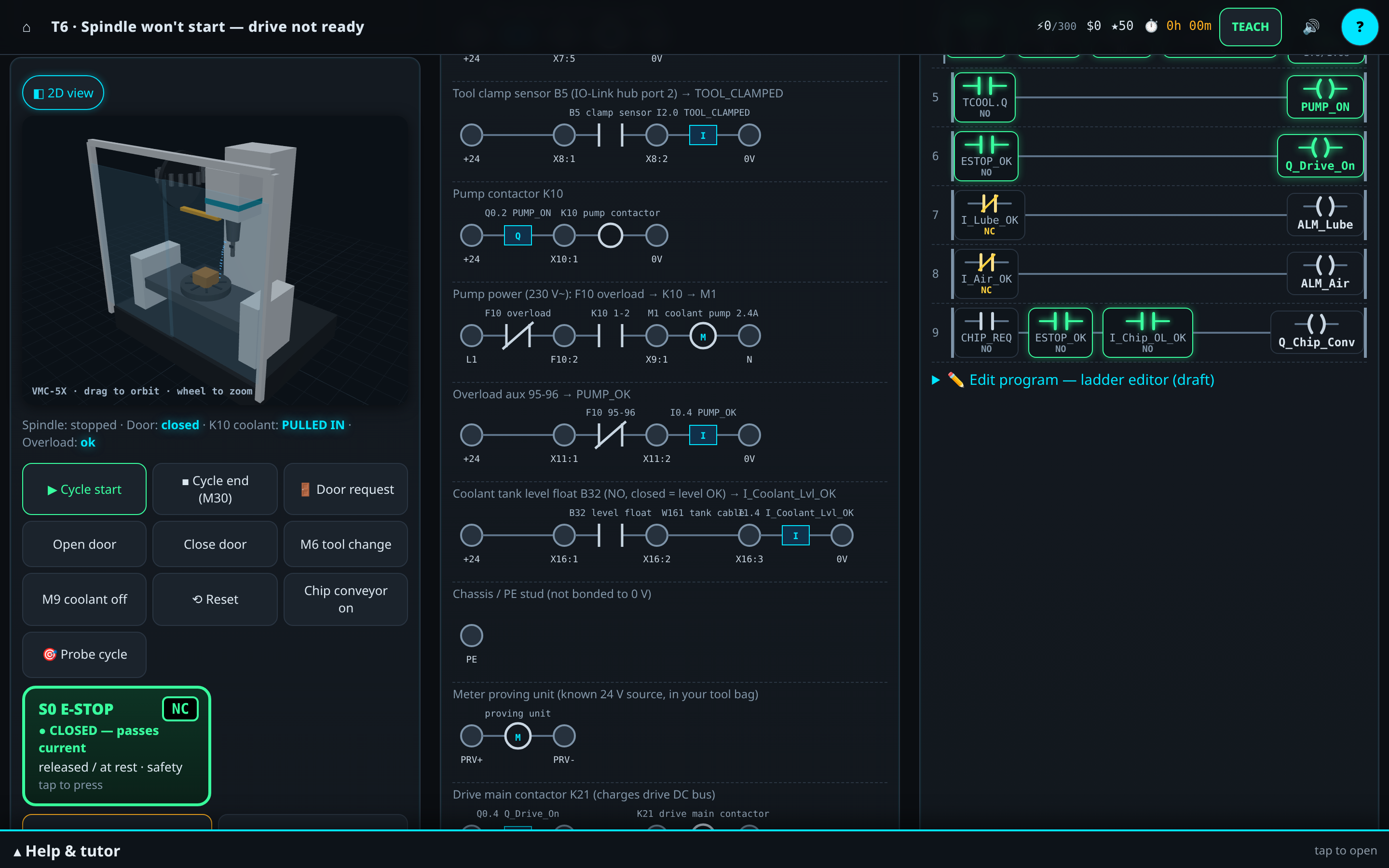1389x868 pixels.
Task: Click the I0.4 PUMP_OK input block
Action: [703, 435]
